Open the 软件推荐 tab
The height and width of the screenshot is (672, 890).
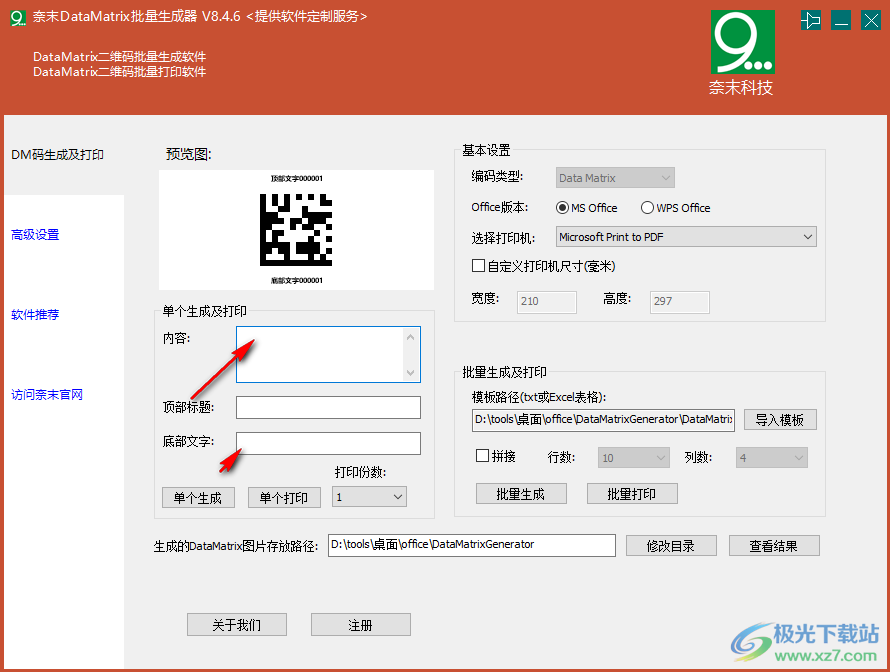click(35, 314)
